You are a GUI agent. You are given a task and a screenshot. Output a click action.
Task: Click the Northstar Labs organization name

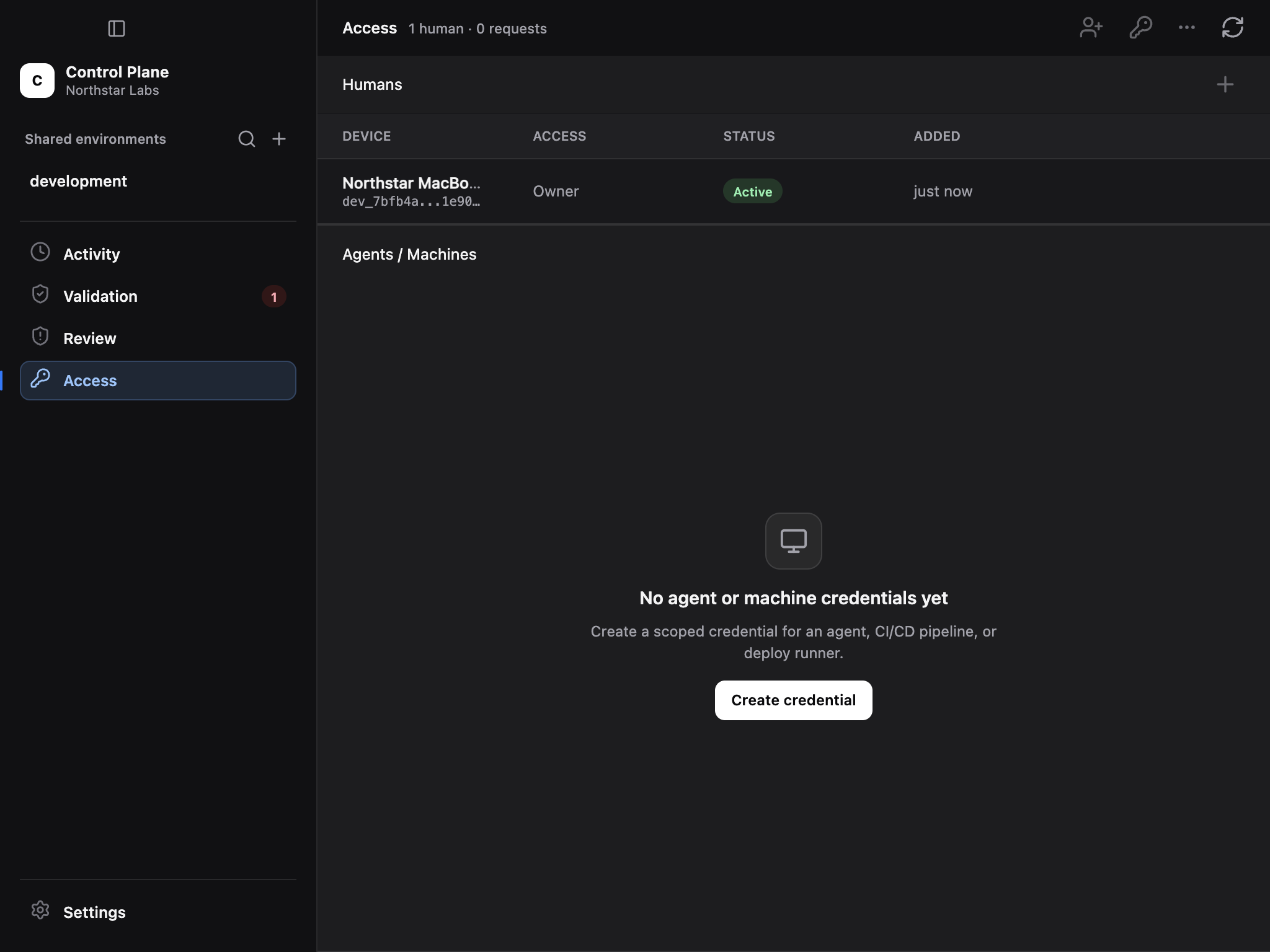[x=112, y=90]
